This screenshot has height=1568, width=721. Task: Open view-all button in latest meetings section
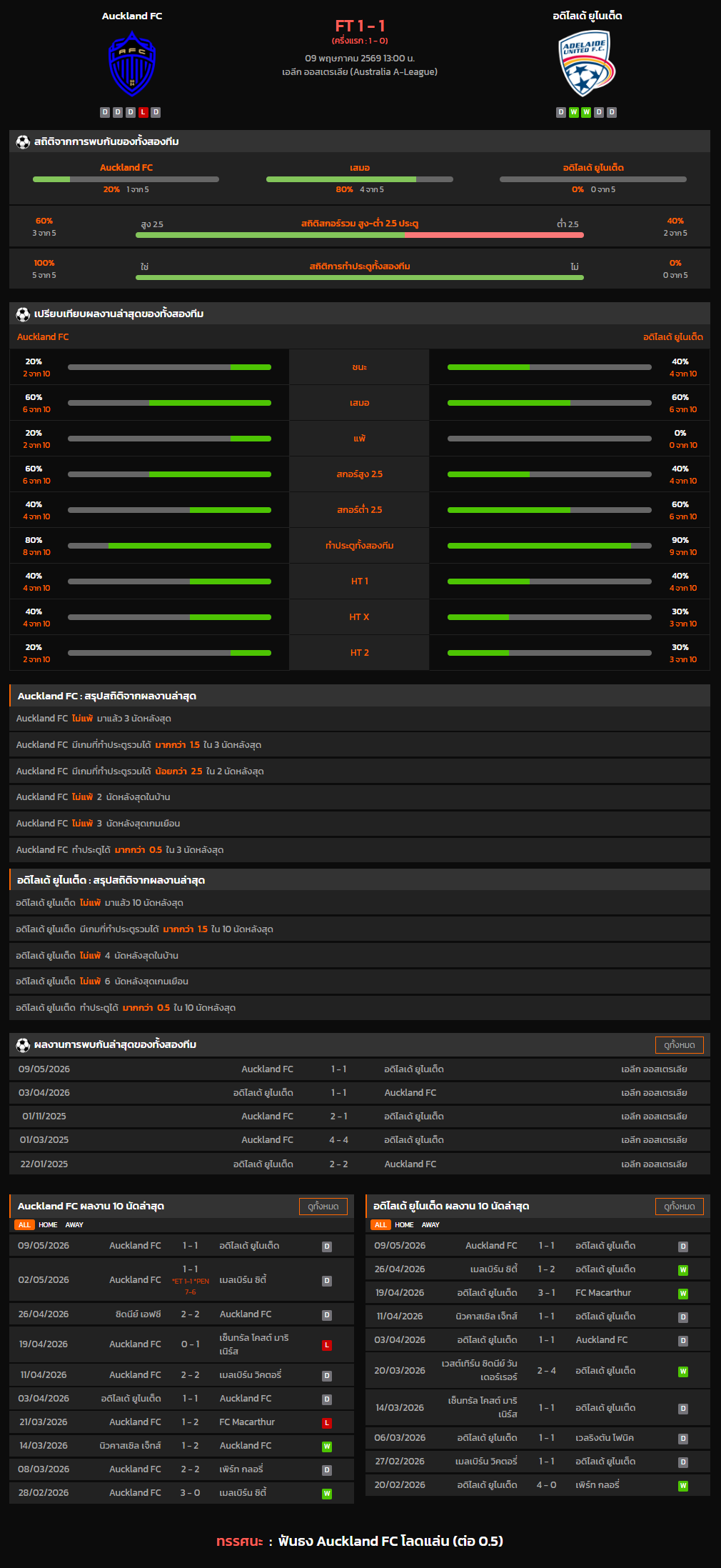click(680, 1044)
